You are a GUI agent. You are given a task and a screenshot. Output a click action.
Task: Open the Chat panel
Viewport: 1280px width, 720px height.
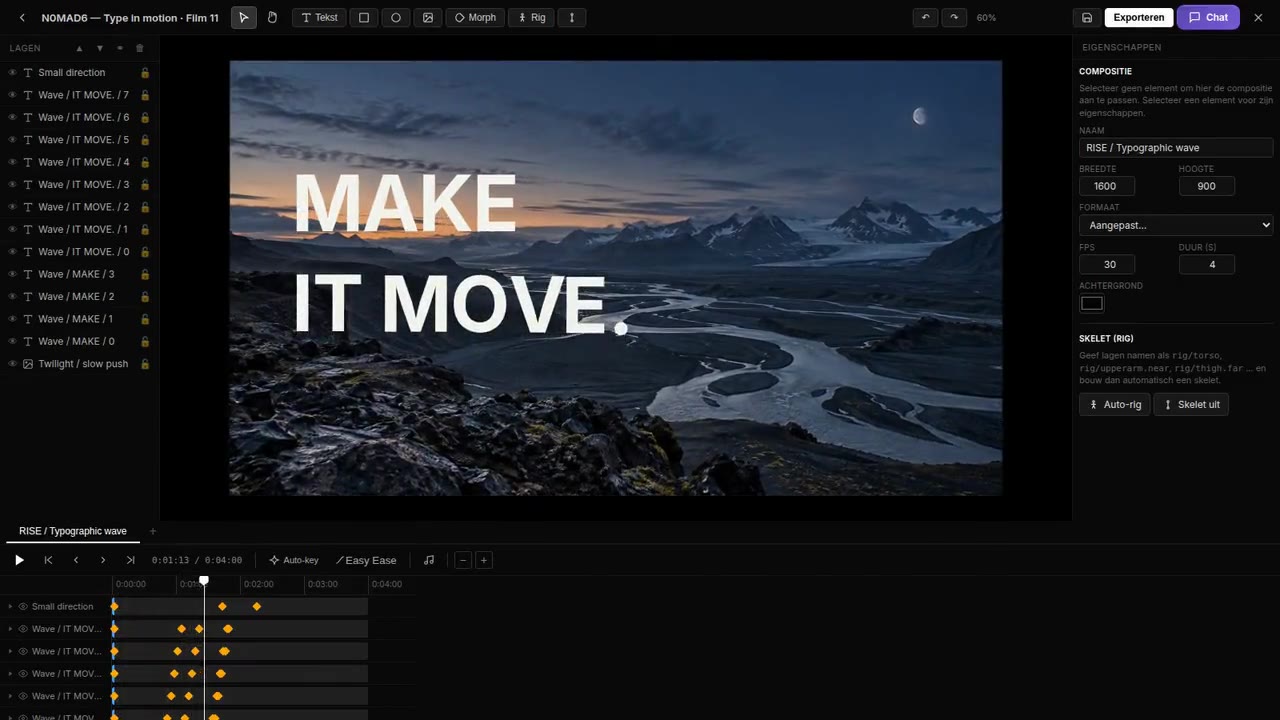[1208, 18]
